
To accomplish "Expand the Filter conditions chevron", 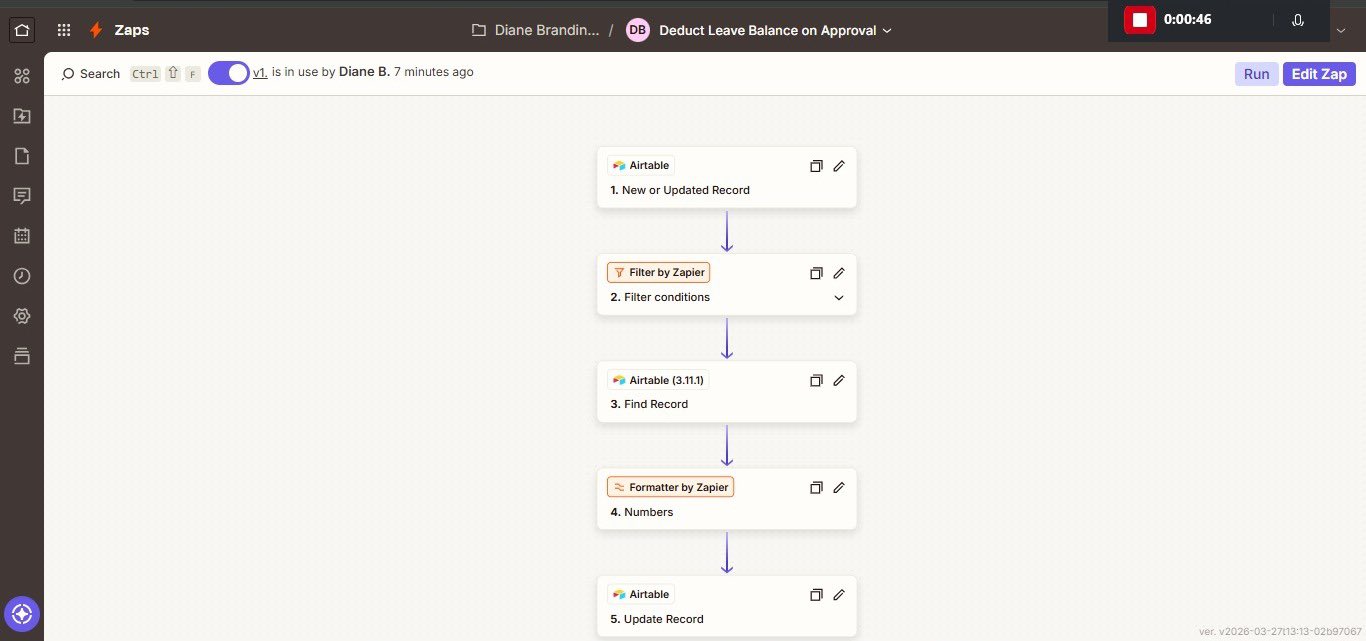I will coord(839,298).
